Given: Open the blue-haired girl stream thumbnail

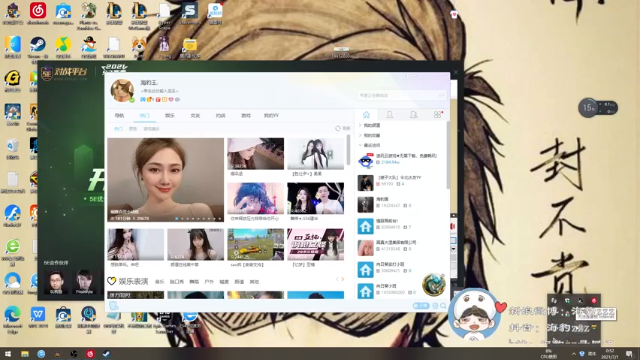Looking at the screenshot, I should tap(256, 198).
